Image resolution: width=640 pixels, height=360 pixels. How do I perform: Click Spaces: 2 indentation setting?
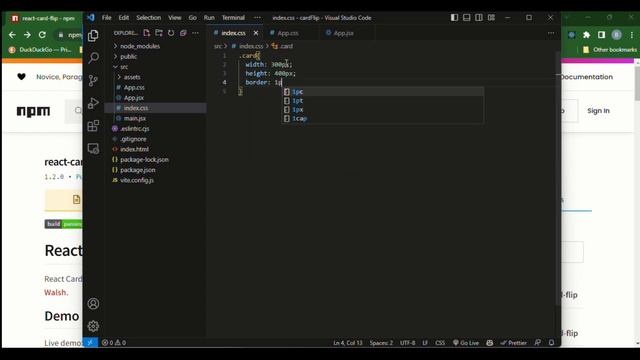coord(381,343)
